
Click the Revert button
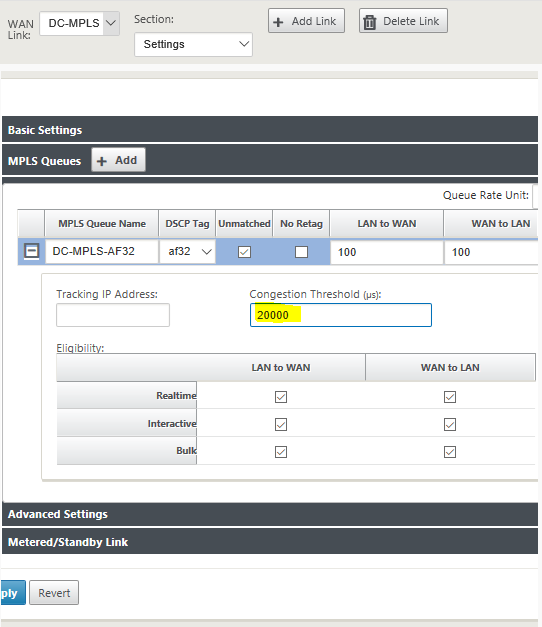point(54,593)
